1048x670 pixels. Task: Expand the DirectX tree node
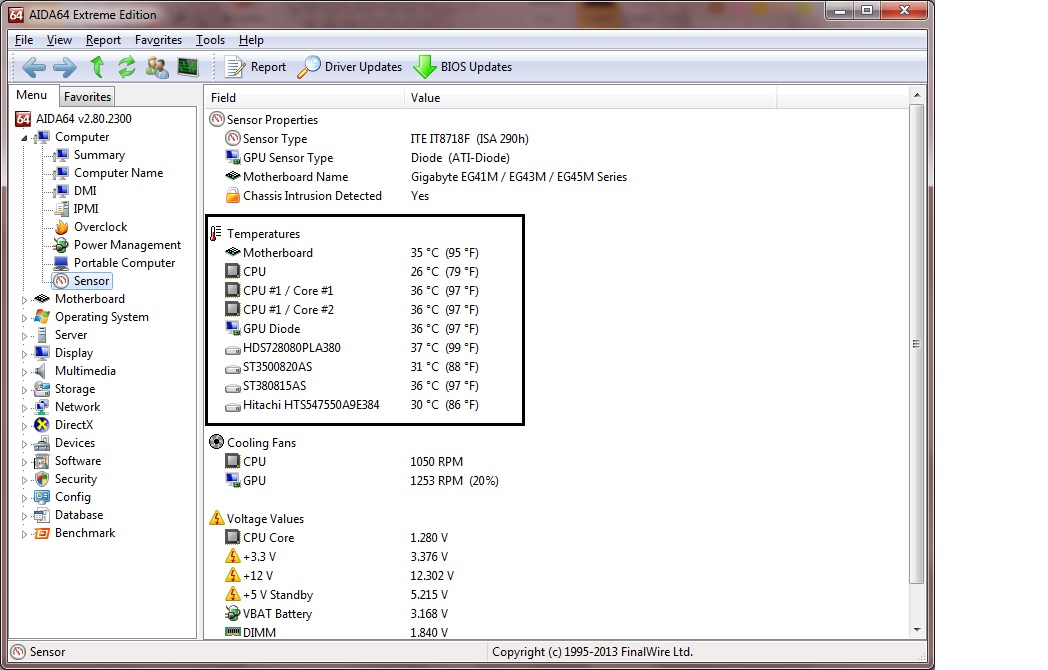tap(25, 426)
